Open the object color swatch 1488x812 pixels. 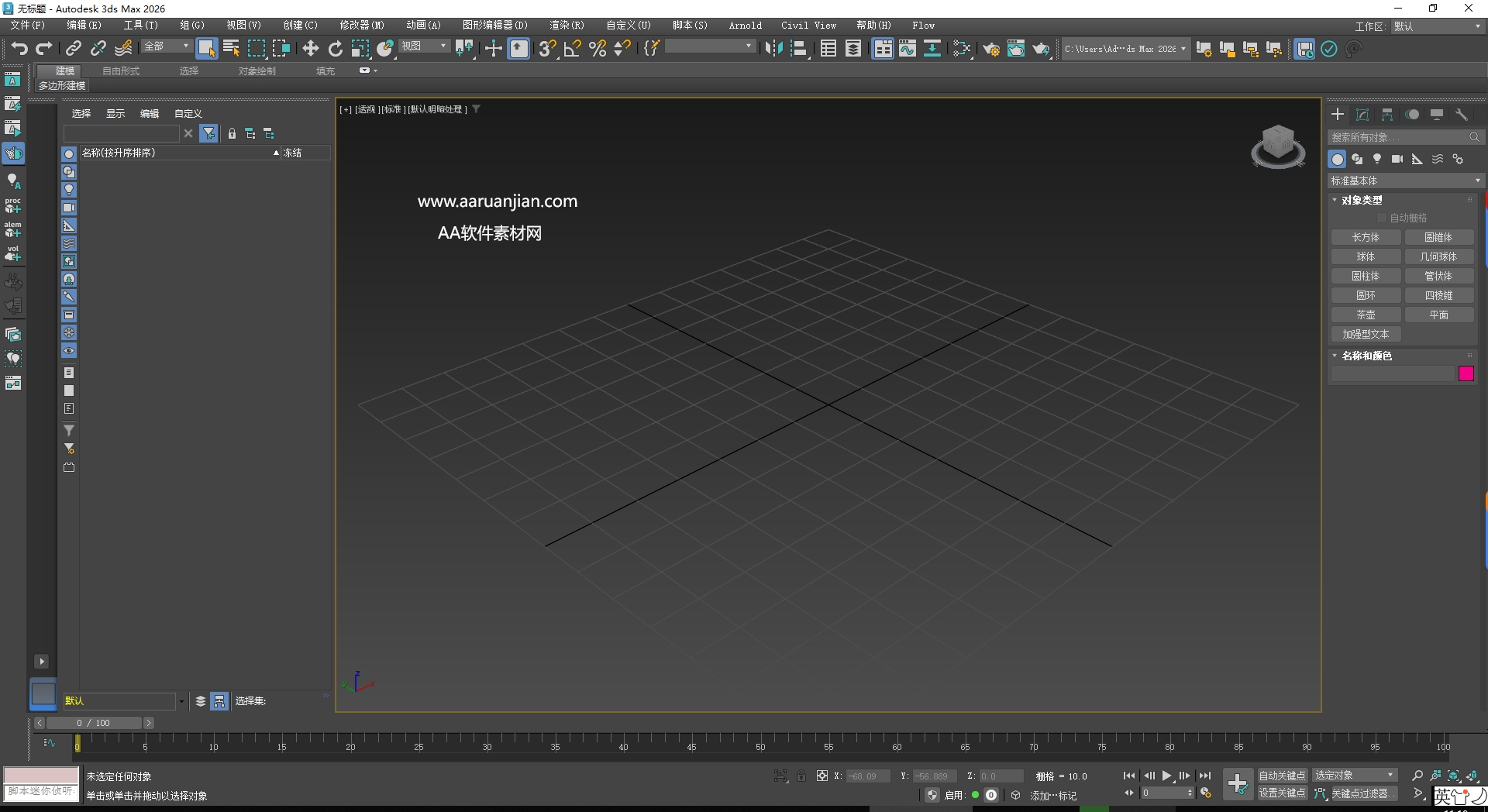(1466, 373)
